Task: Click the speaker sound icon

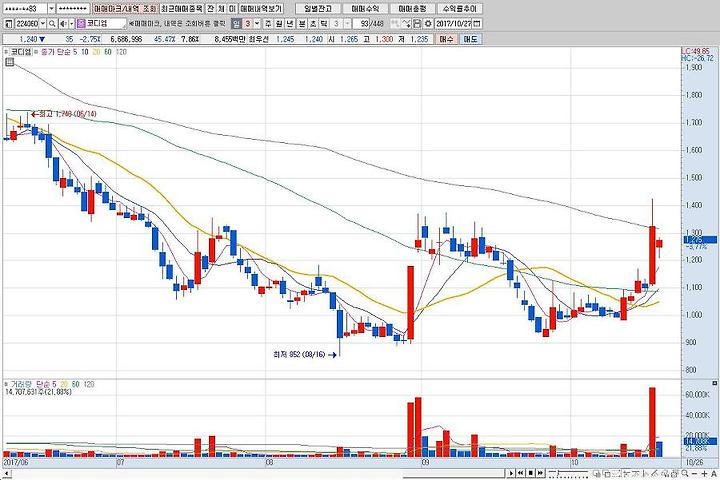Action: tap(64, 23)
